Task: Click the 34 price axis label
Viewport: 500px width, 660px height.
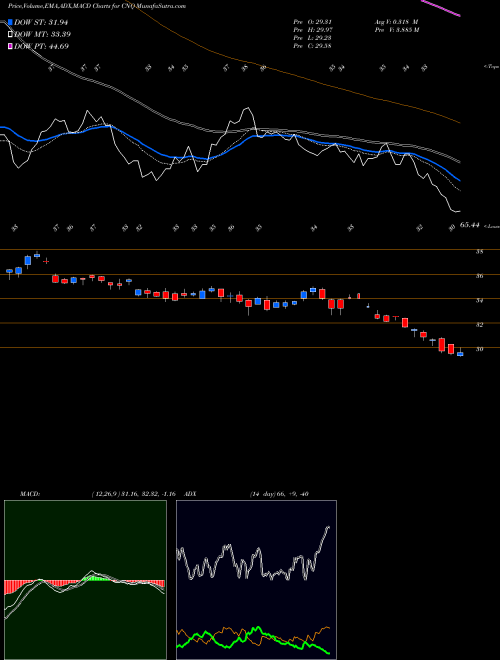Action: click(x=479, y=301)
